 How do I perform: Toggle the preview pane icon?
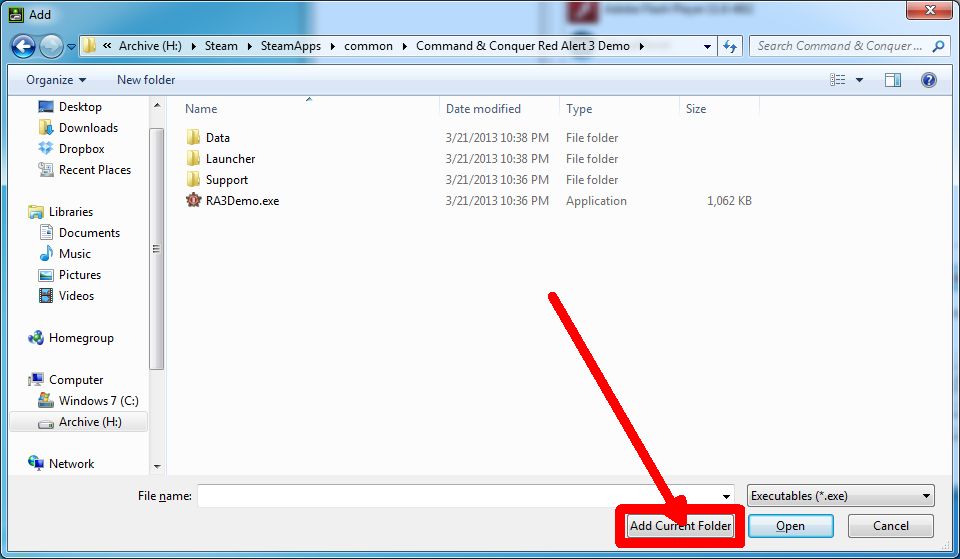(x=893, y=80)
